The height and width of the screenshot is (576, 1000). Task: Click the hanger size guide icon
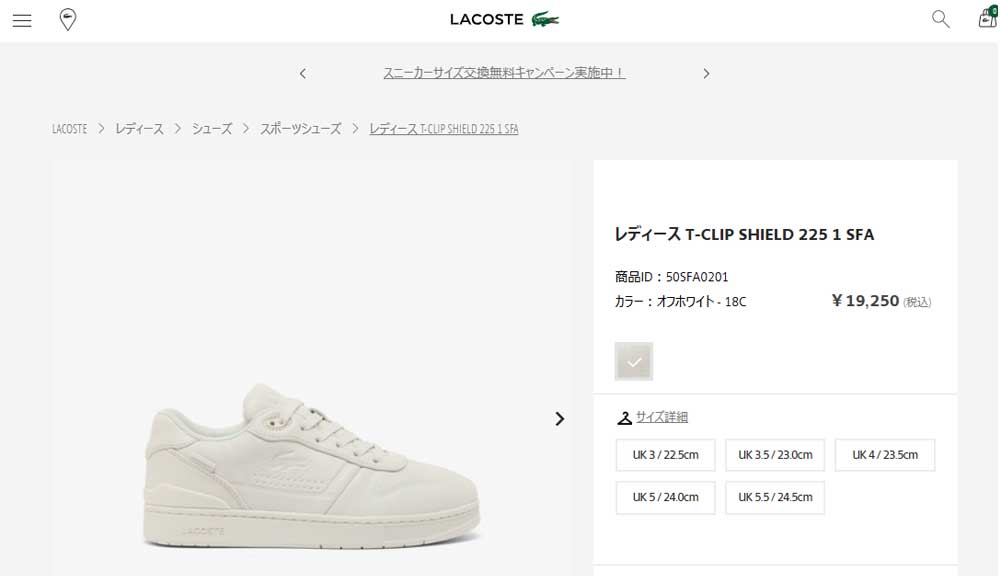pyautogui.click(x=625, y=418)
